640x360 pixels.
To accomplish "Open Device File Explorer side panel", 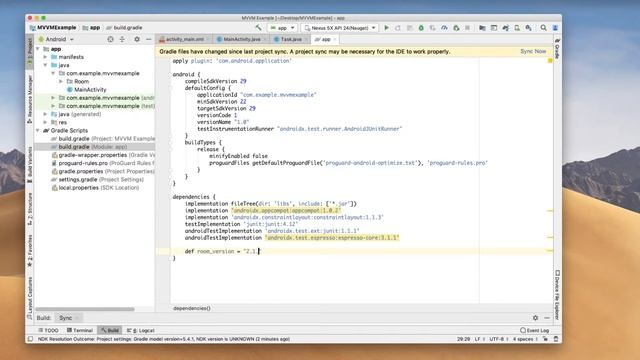I will (557, 295).
